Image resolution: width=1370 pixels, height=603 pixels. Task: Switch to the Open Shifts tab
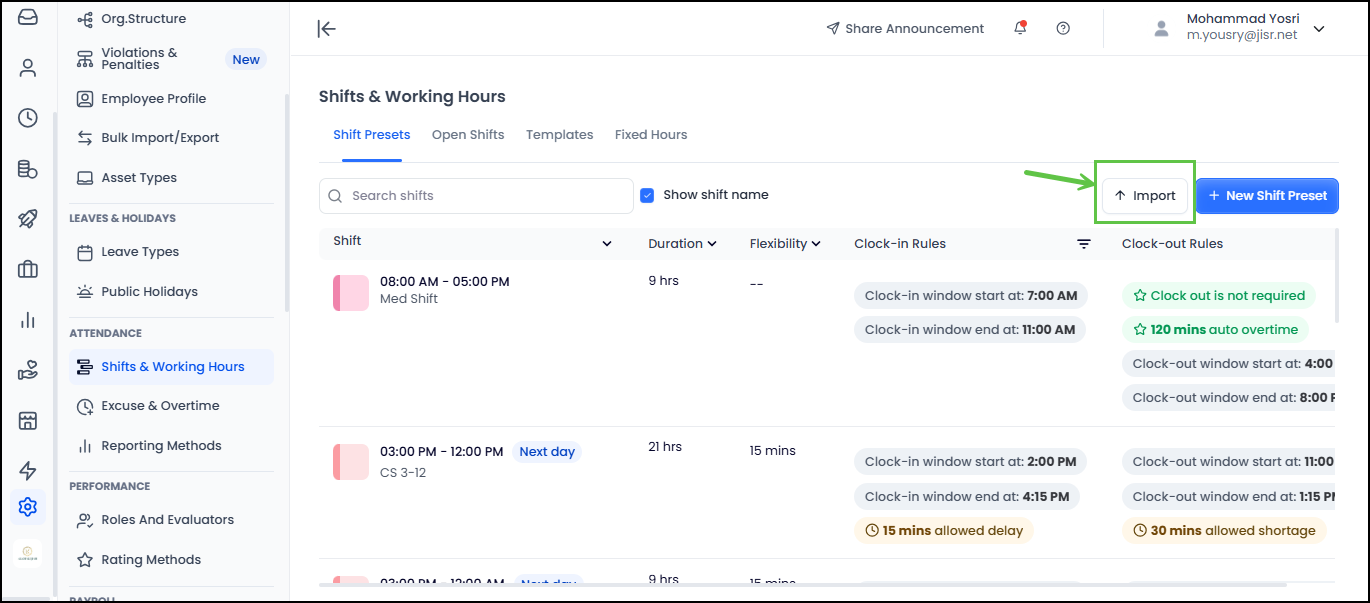point(468,135)
